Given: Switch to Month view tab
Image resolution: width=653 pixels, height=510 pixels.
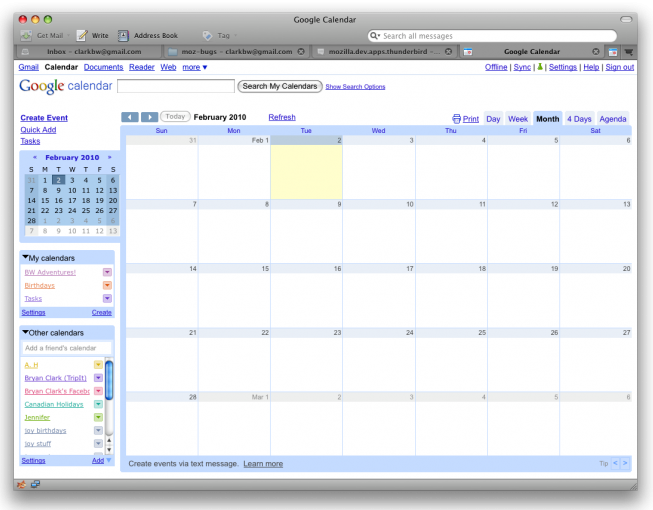Looking at the screenshot, I should click(548, 119).
